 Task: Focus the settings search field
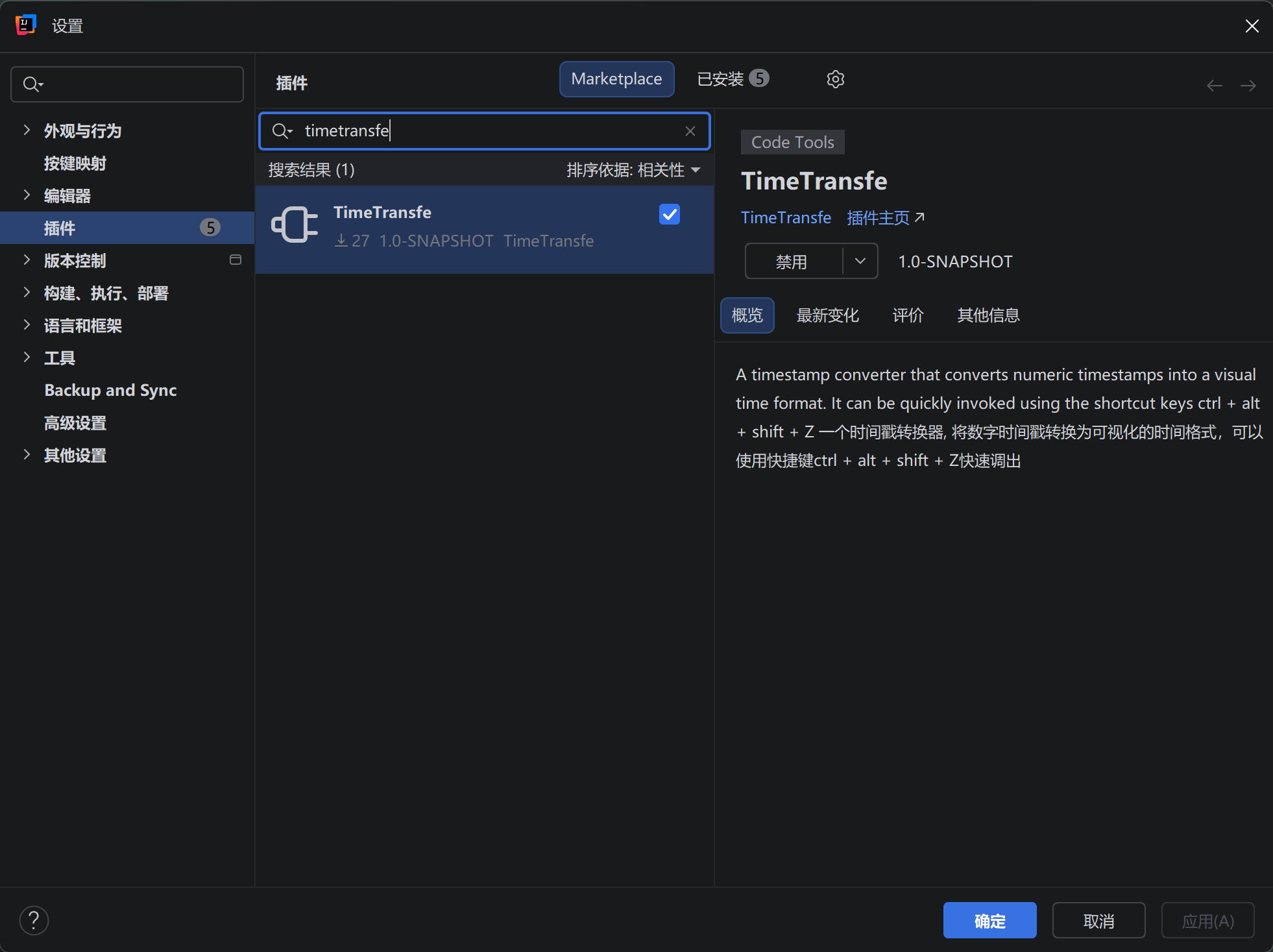tap(127, 84)
